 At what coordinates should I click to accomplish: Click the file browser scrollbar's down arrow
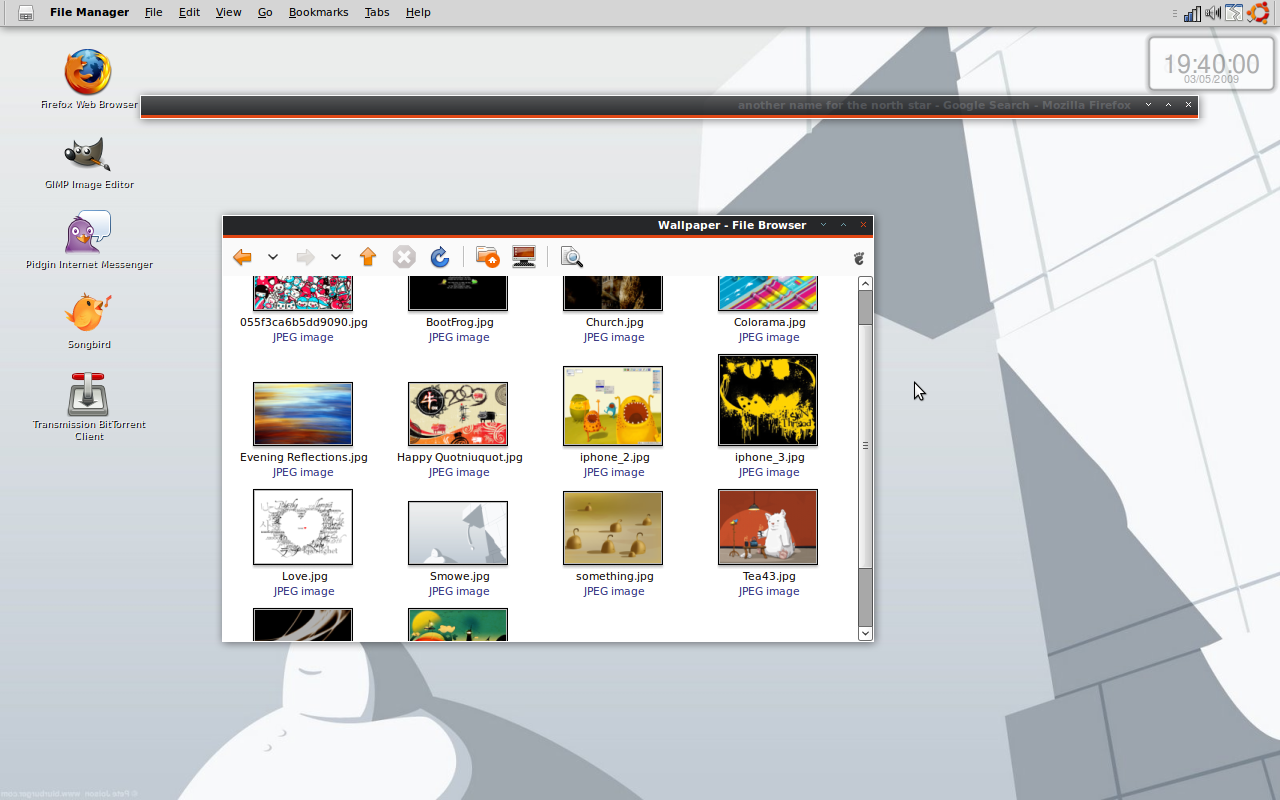[x=865, y=633]
